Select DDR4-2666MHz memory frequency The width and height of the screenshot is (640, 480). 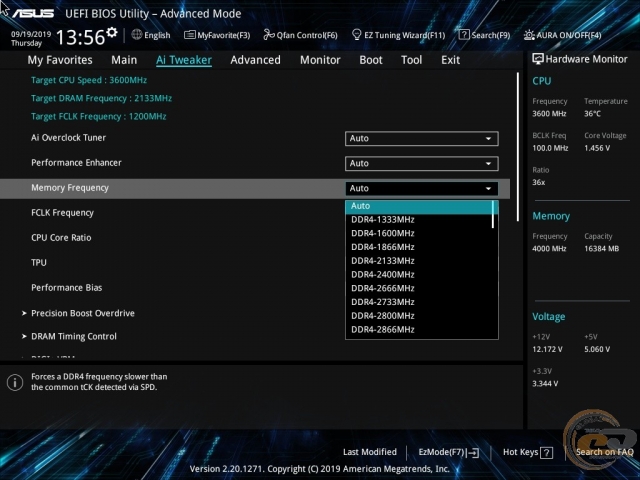pyautogui.click(x=419, y=288)
